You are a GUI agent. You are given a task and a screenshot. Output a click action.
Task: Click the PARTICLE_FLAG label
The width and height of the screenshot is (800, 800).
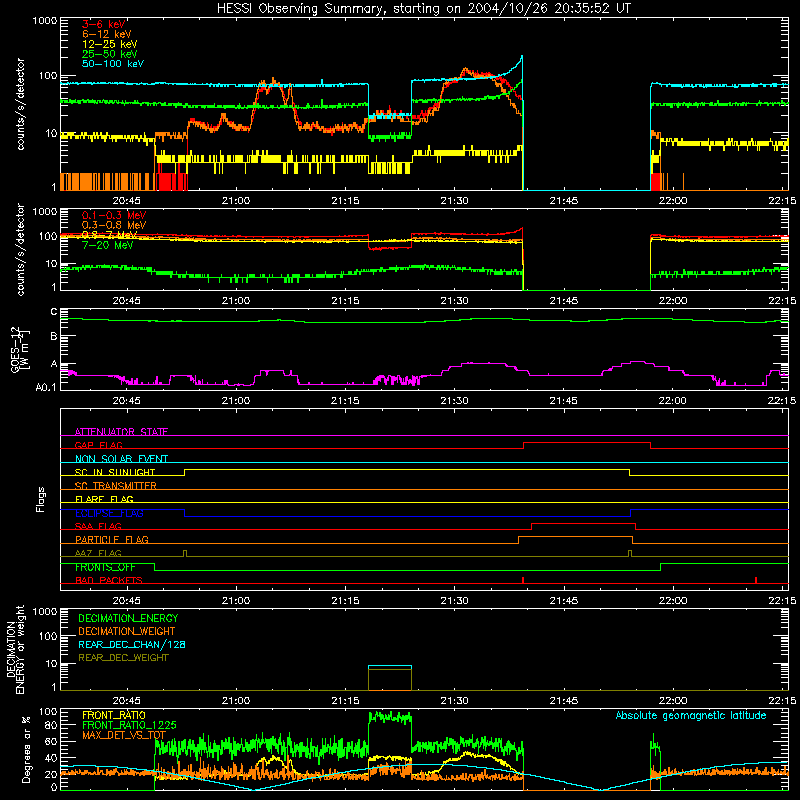click(x=112, y=539)
